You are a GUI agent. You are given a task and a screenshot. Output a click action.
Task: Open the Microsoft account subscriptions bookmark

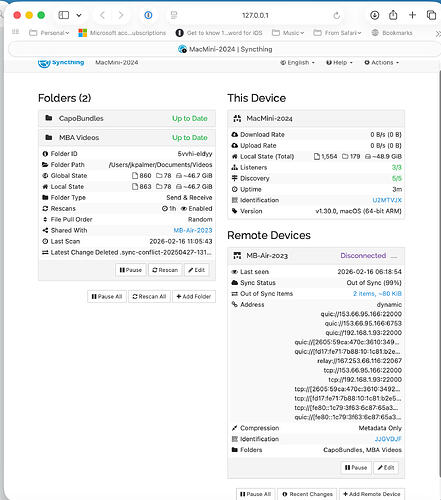(122, 33)
